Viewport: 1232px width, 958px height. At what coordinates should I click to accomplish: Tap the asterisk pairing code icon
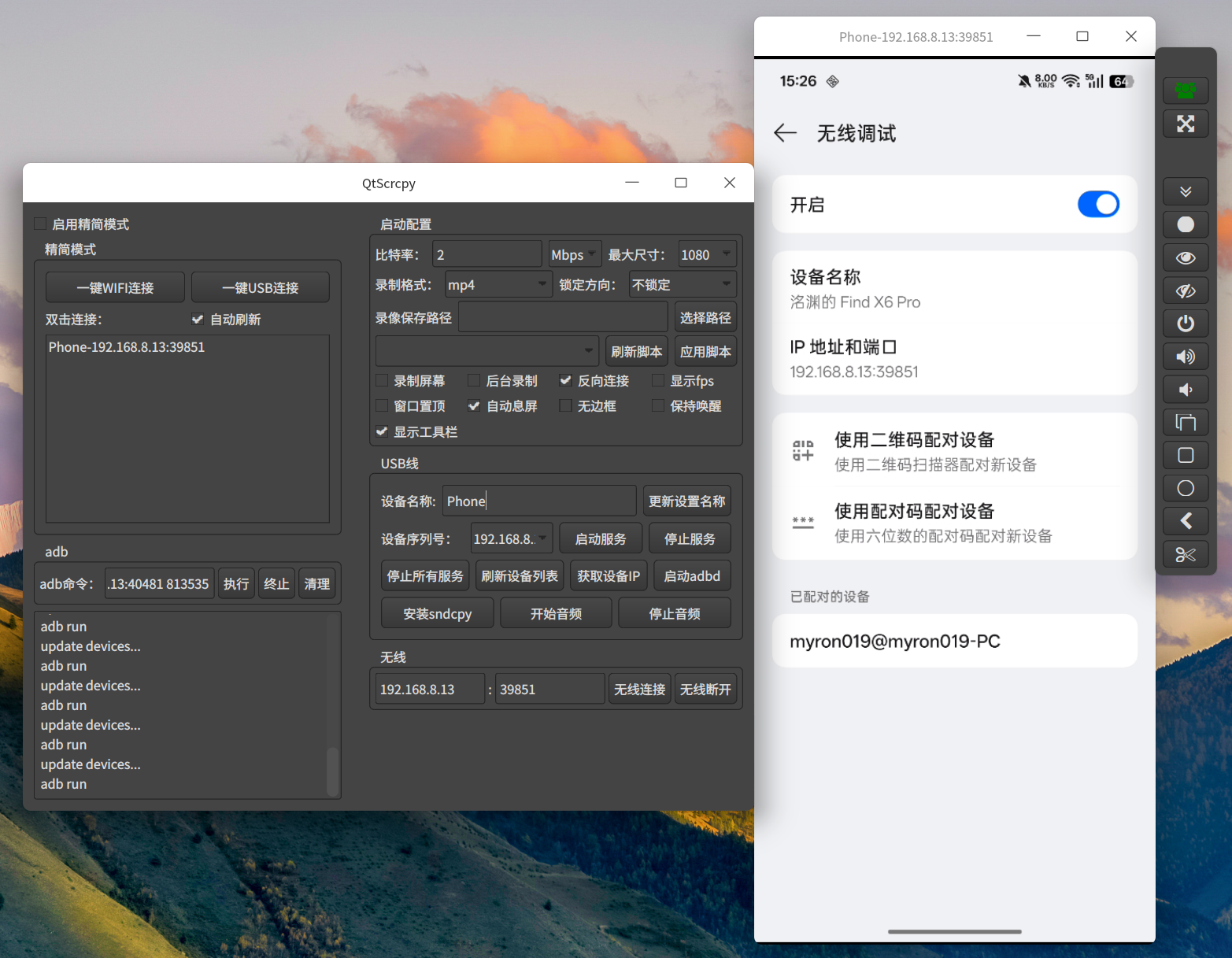point(803,523)
